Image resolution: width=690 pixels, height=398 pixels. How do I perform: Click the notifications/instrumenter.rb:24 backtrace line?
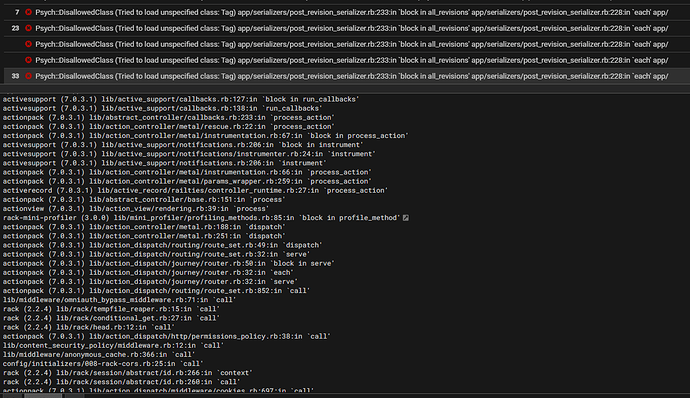[x=189, y=154]
